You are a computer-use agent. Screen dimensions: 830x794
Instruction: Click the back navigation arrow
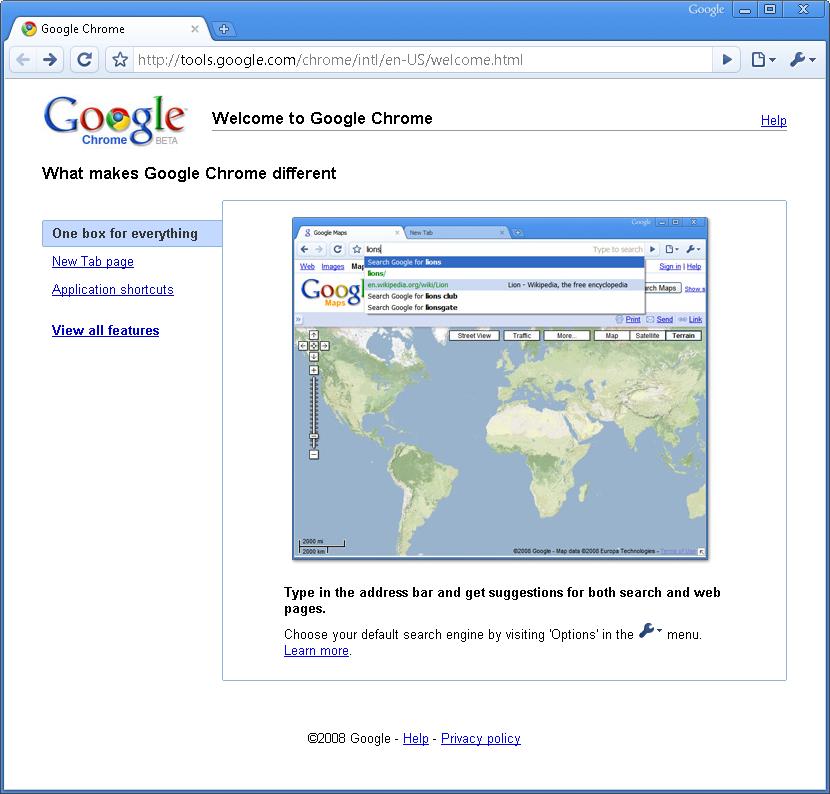[22, 59]
